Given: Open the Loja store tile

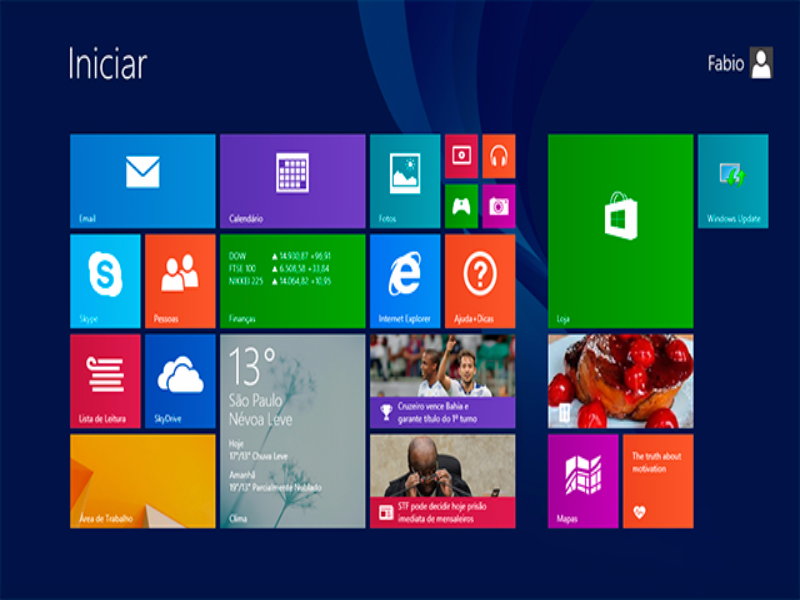Looking at the screenshot, I should coord(621,231).
